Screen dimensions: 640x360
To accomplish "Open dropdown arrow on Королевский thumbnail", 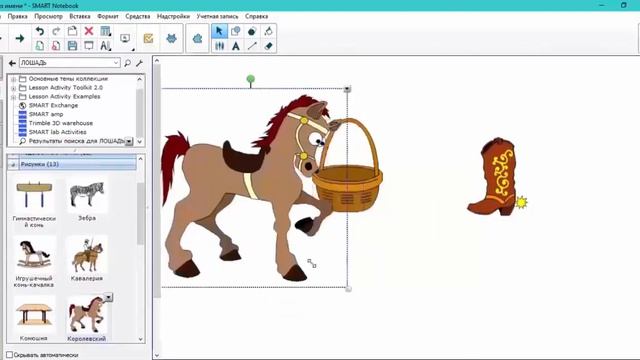I will [108, 297].
